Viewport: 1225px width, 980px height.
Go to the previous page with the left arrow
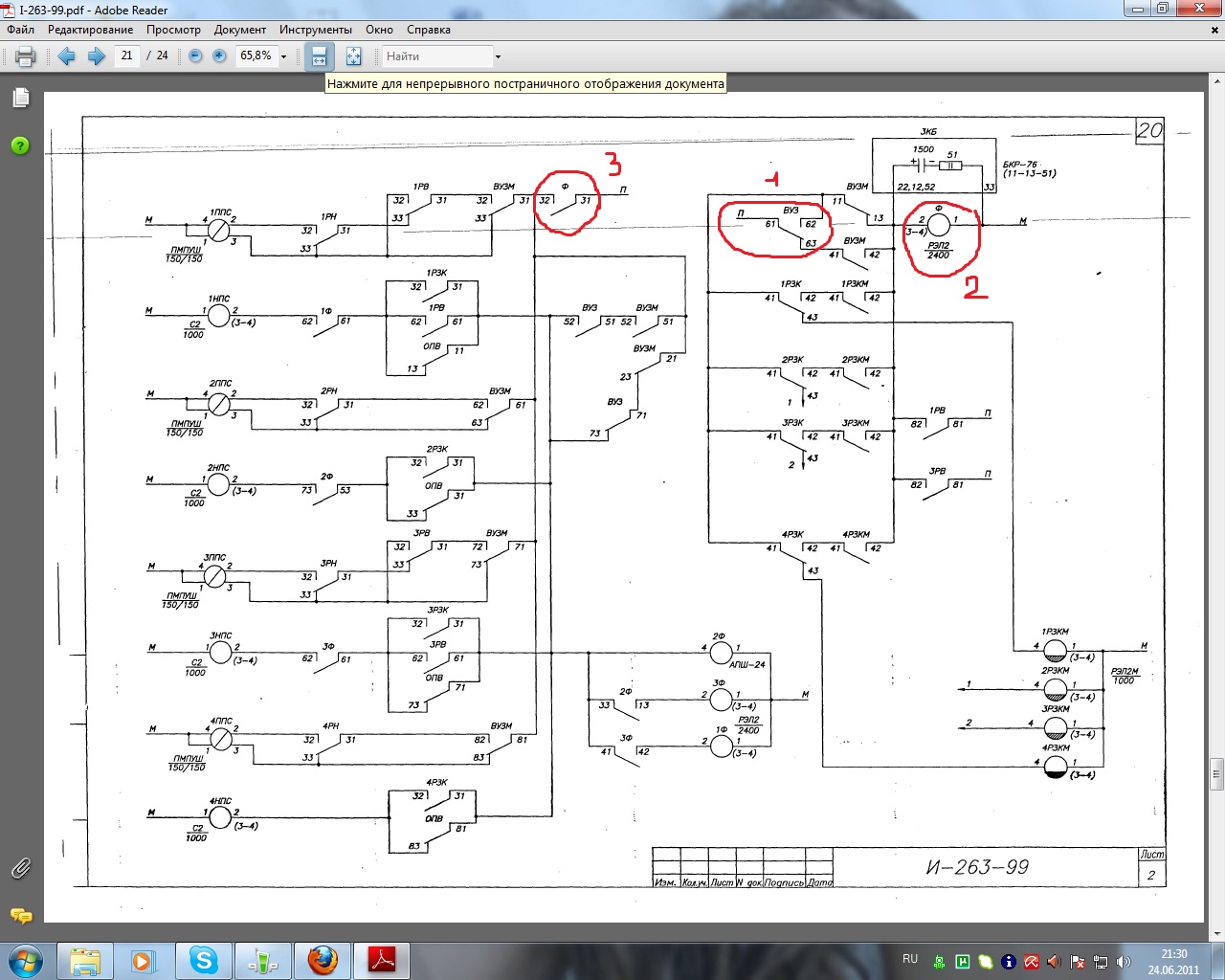pyautogui.click(x=67, y=56)
